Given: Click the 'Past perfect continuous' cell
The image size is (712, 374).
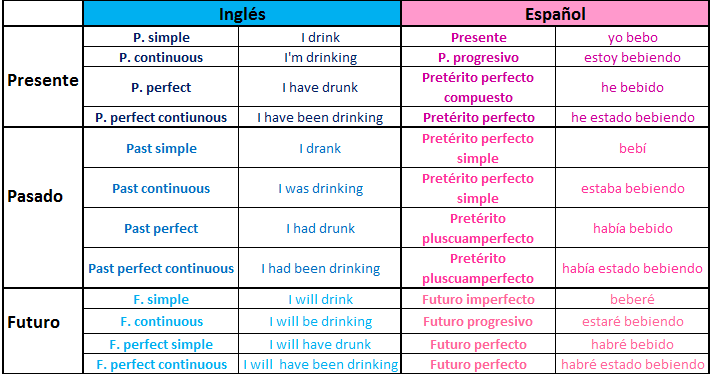Looking at the screenshot, I should point(161,268).
